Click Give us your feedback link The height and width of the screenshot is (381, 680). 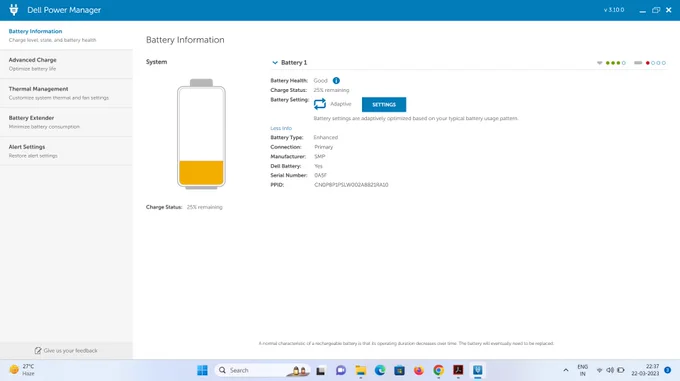coord(70,351)
